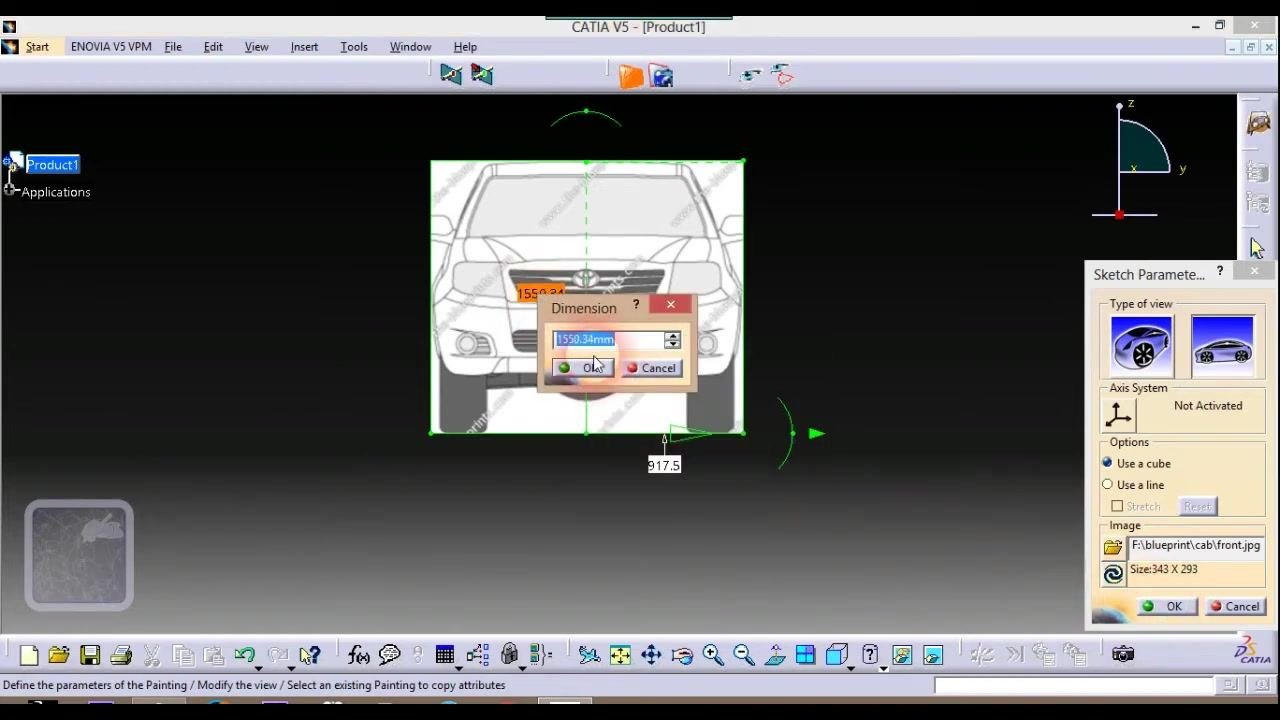The width and height of the screenshot is (1280, 720).
Task: Open the Window menu
Action: coord(410,47)
